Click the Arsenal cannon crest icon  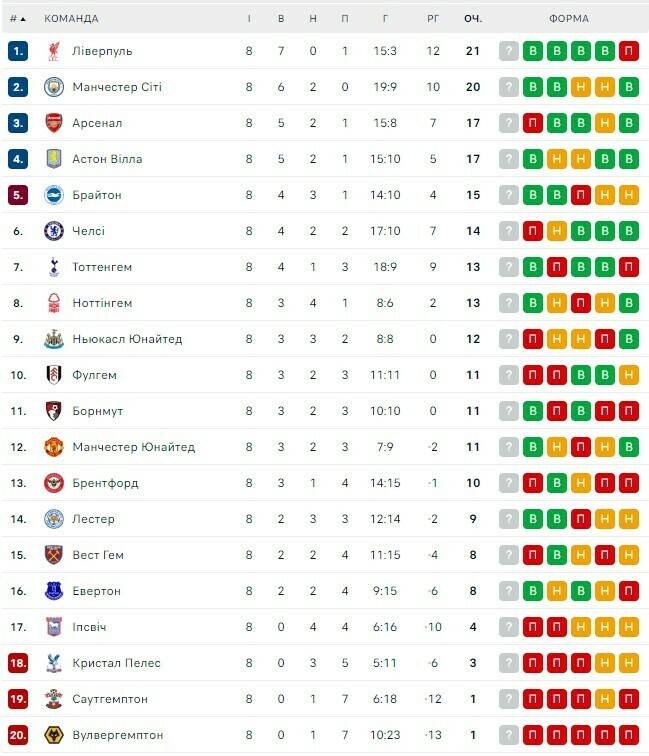pyautogui.click(x=54, y=123)
